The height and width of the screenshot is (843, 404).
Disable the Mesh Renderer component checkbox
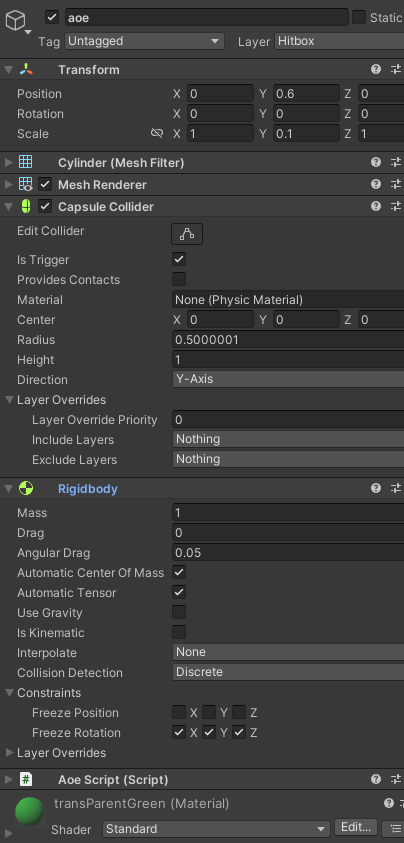45,184
